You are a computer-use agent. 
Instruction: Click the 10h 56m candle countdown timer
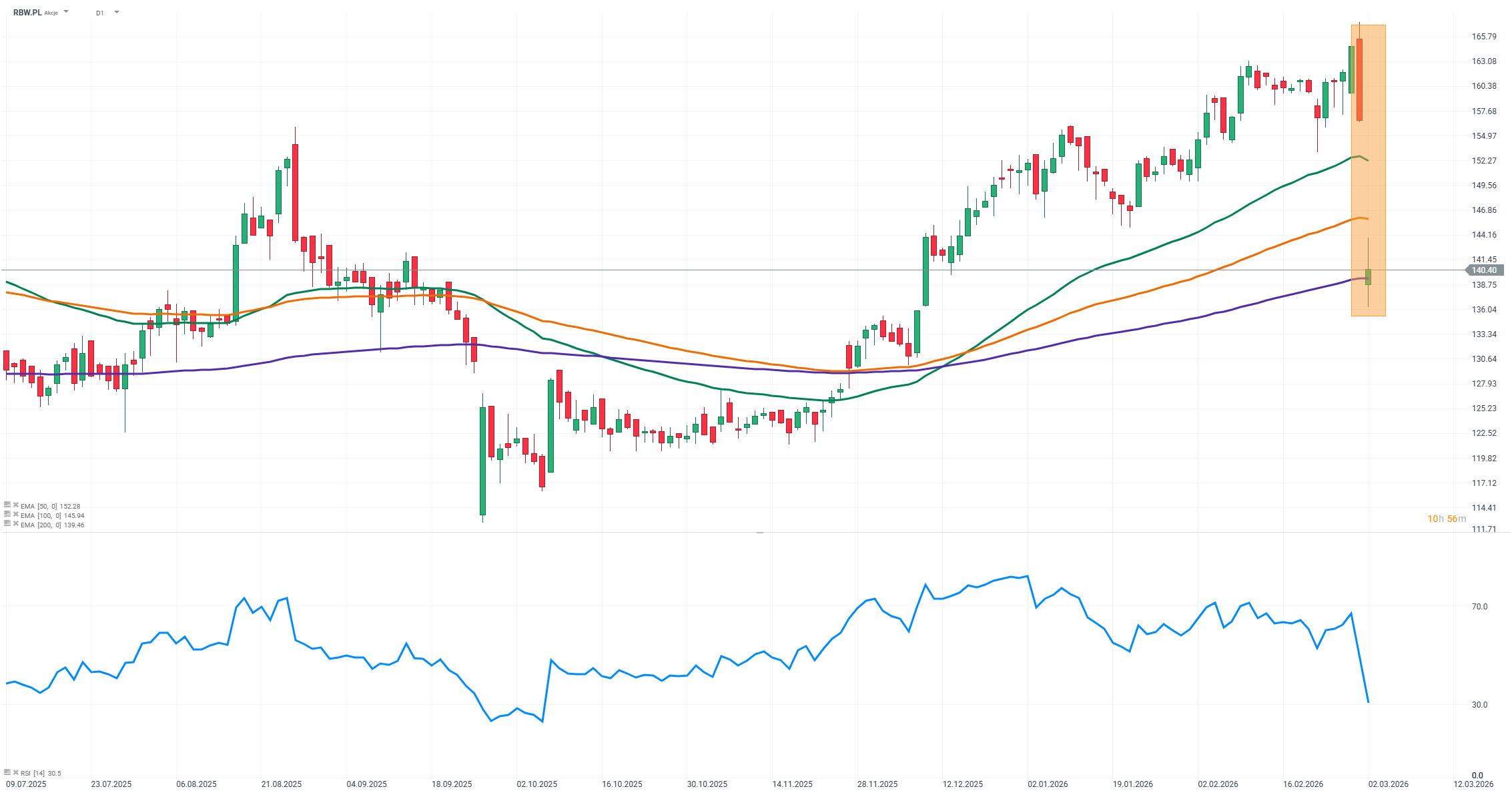point(1447,519)
